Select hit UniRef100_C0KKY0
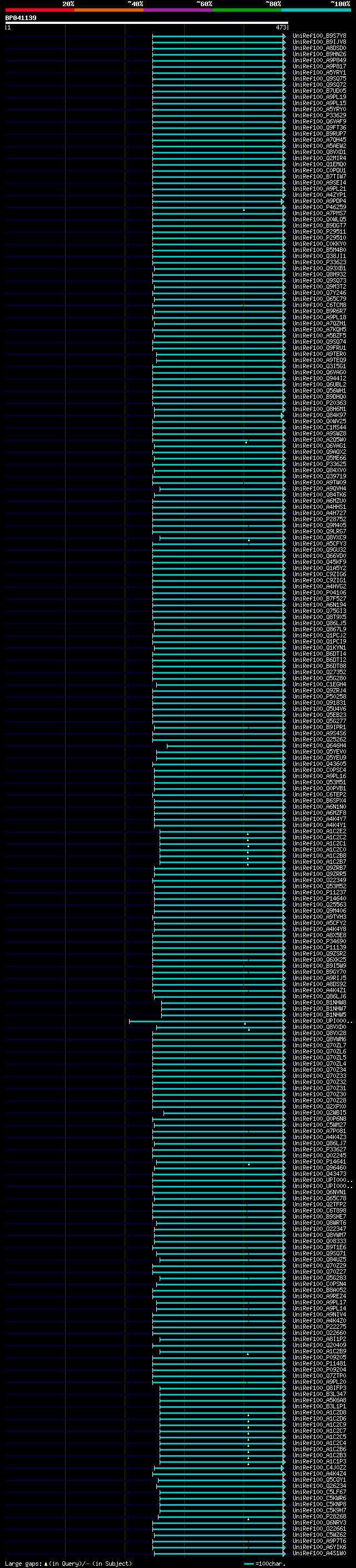The width and height of the screenshot is (356, 1568). coord(319,244)
